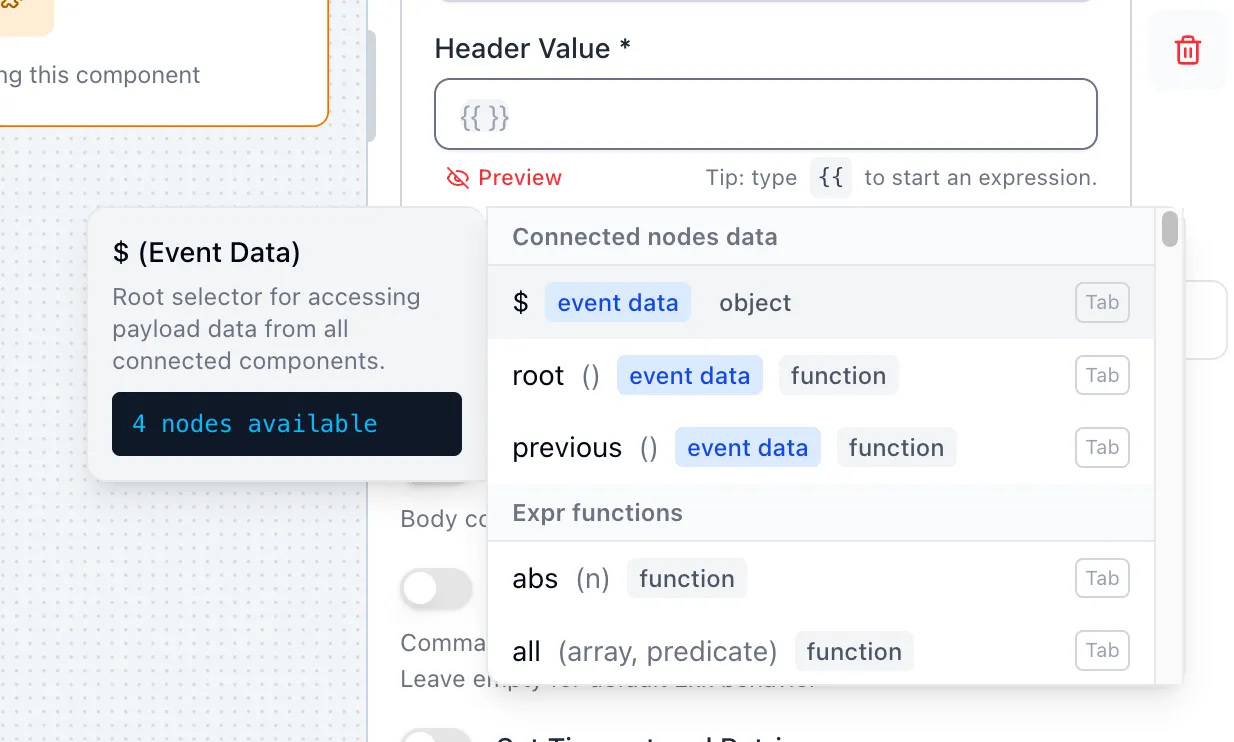Viewport: 1234px width, 742px height.
Task: Click the red trash delete icon
Action: pyautogui.click(x=1187, y=48)
